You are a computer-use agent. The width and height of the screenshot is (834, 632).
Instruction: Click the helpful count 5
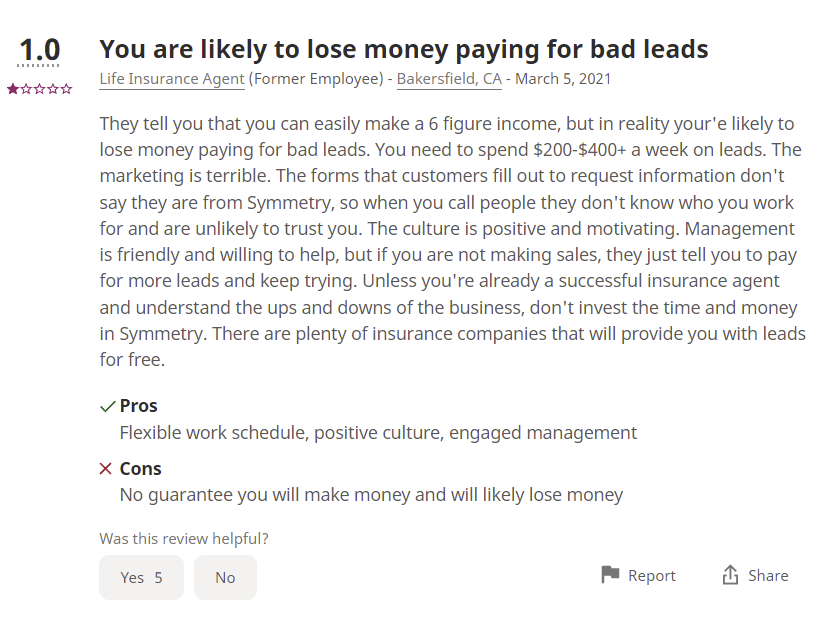[x=159, y=578]
